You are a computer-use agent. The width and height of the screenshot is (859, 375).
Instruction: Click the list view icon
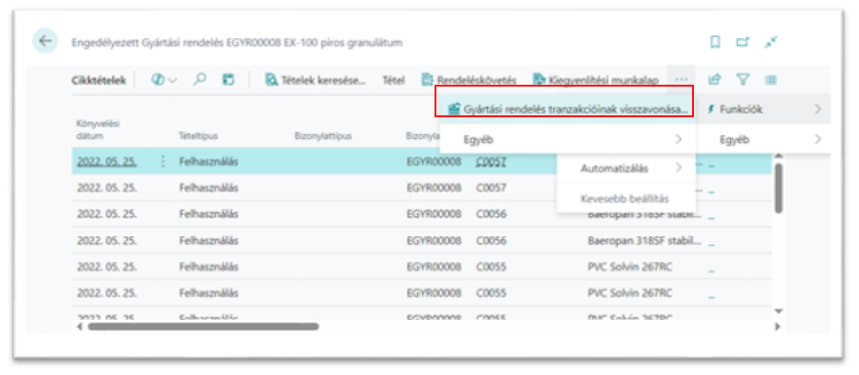771,80
